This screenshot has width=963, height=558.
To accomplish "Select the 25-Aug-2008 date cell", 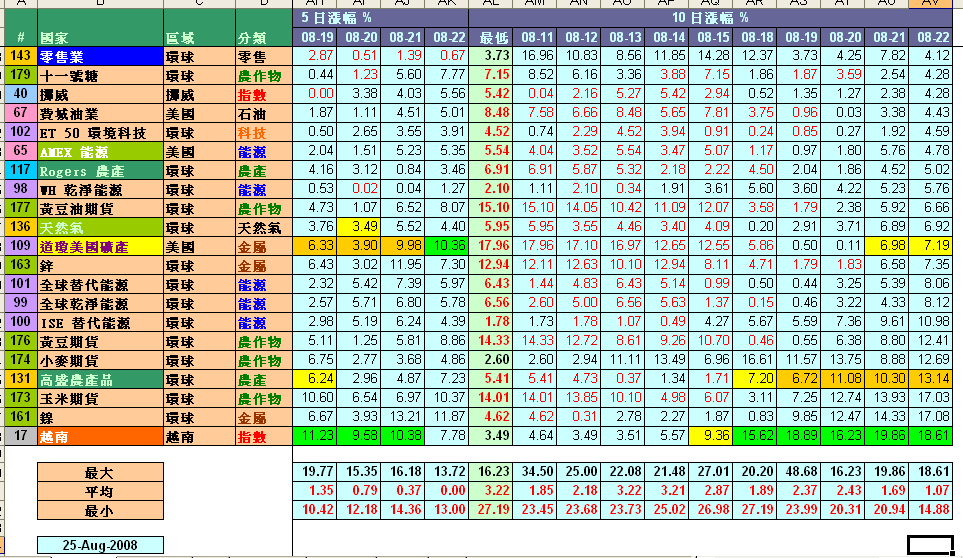I will tap(100, 545).
